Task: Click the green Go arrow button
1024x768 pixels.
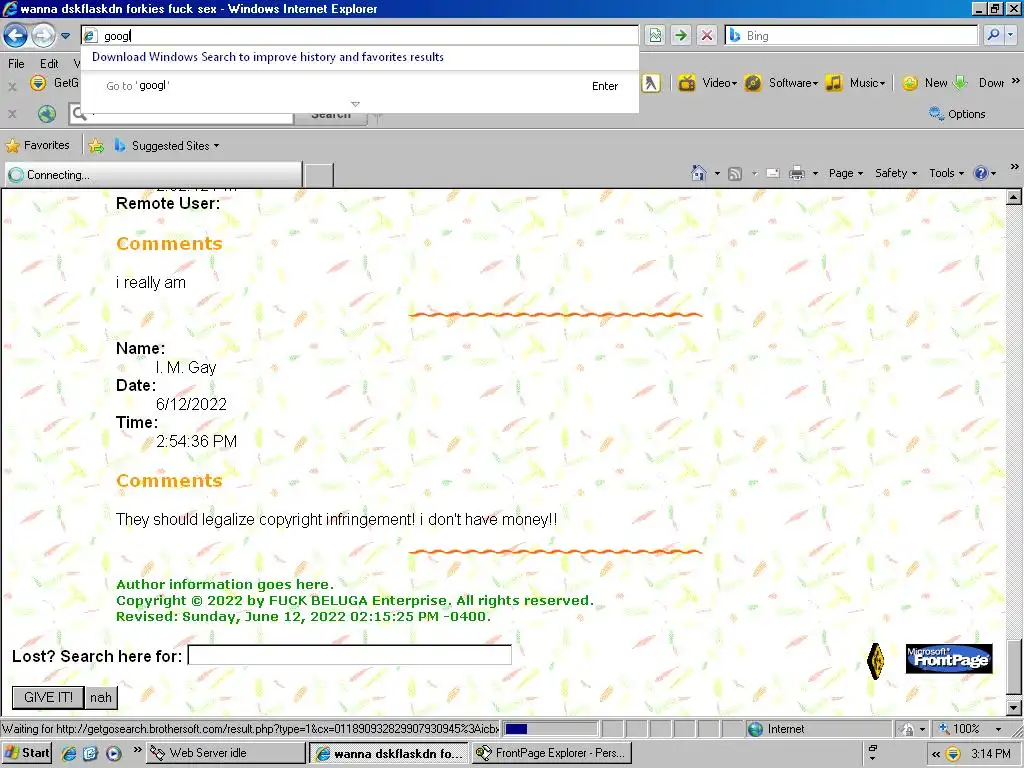Action: click(680, 35)
